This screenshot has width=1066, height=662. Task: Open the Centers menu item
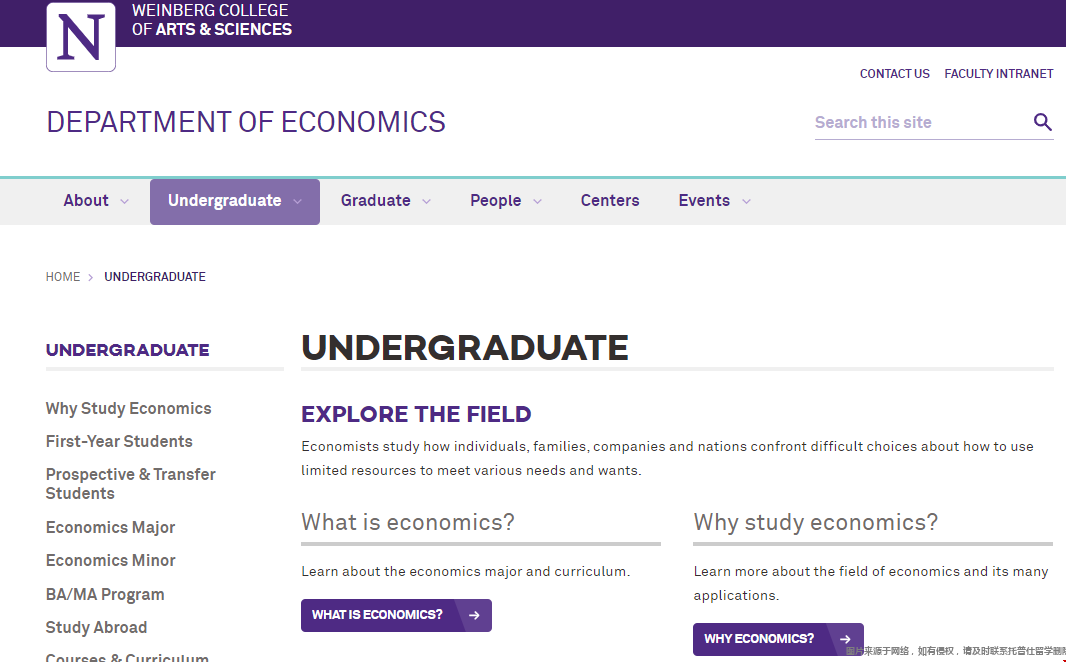click(x=609, y=201)
